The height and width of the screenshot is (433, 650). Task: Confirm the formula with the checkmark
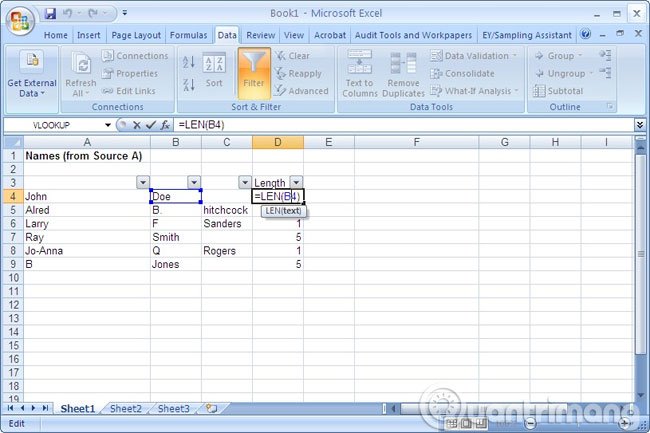pyautogui.click(x=151, y=125)
